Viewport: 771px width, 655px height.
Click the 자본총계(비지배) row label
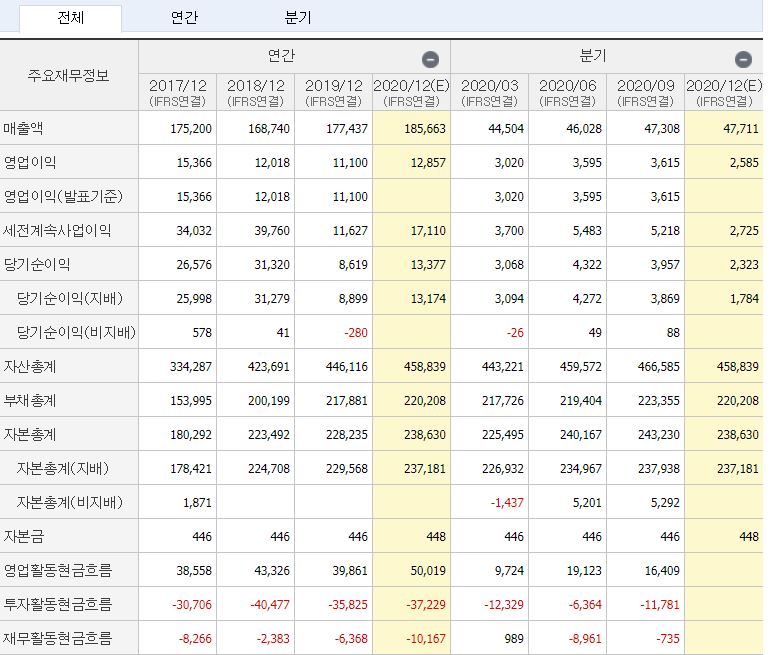(69, 502)
